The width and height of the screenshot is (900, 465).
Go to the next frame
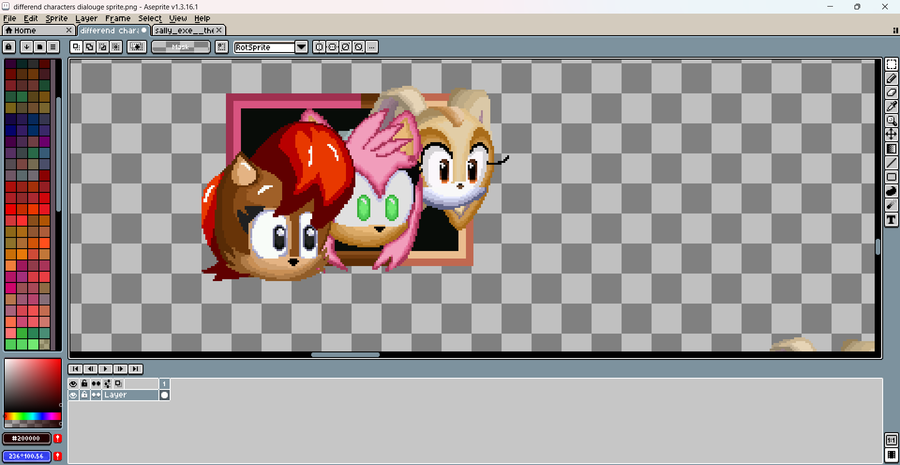121,369
